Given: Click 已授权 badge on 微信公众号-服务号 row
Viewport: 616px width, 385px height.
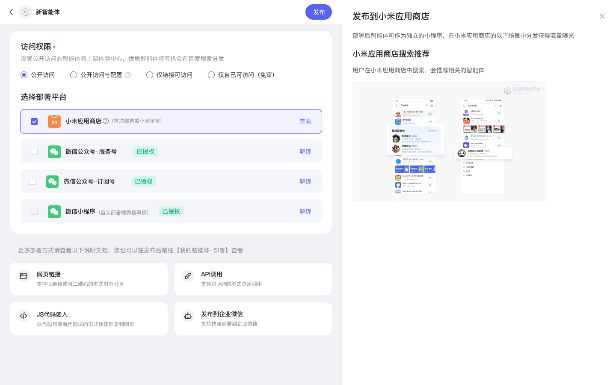Looking at the screenshot, I should [145, 151].
